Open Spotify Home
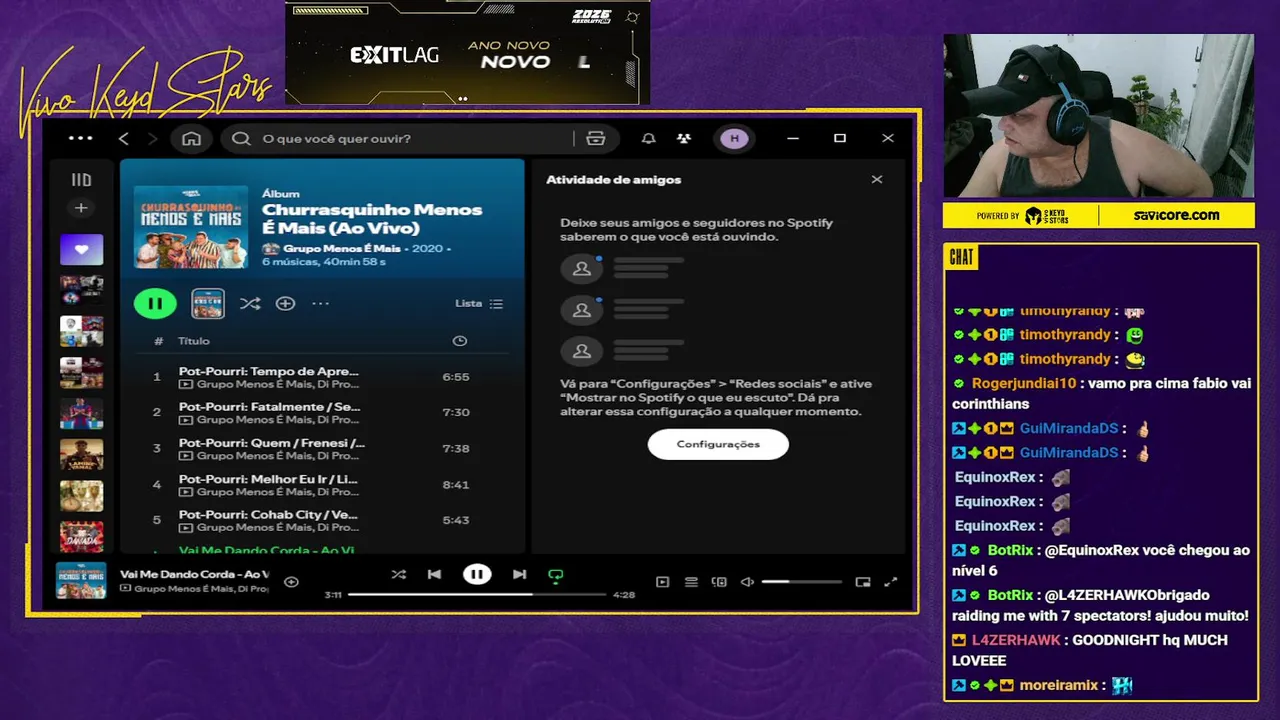The height and width of the screenshot is (720, 1280). [191, 138]
